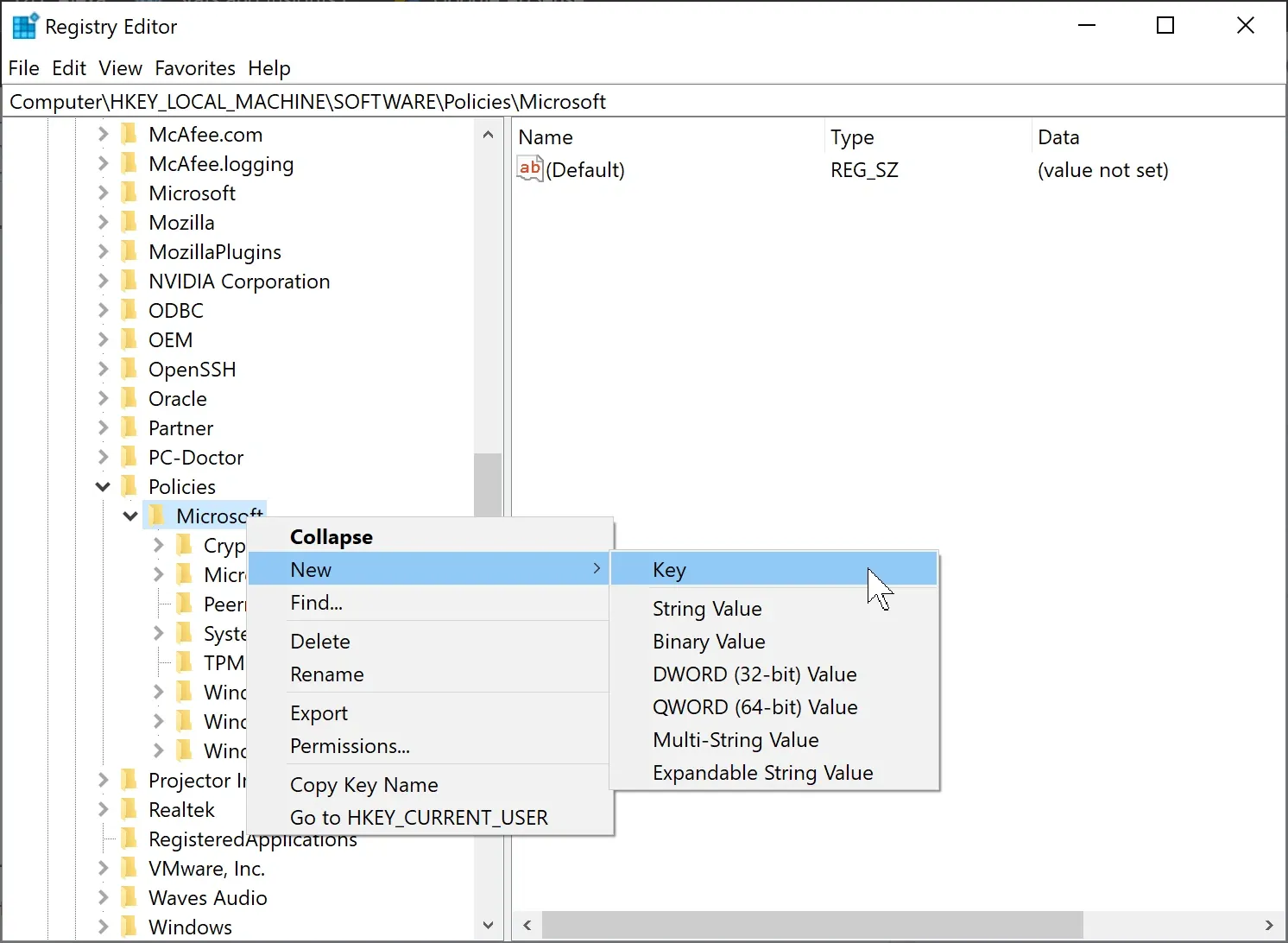
Task: Expand the Oracle key
Action: [x=104, y=398]
